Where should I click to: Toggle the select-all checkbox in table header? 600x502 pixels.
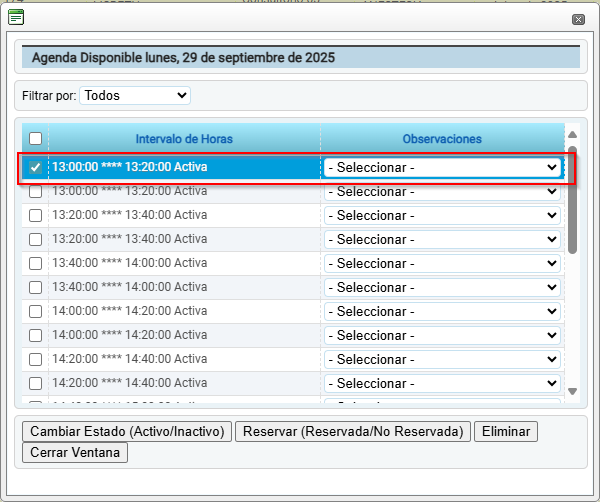36,139
